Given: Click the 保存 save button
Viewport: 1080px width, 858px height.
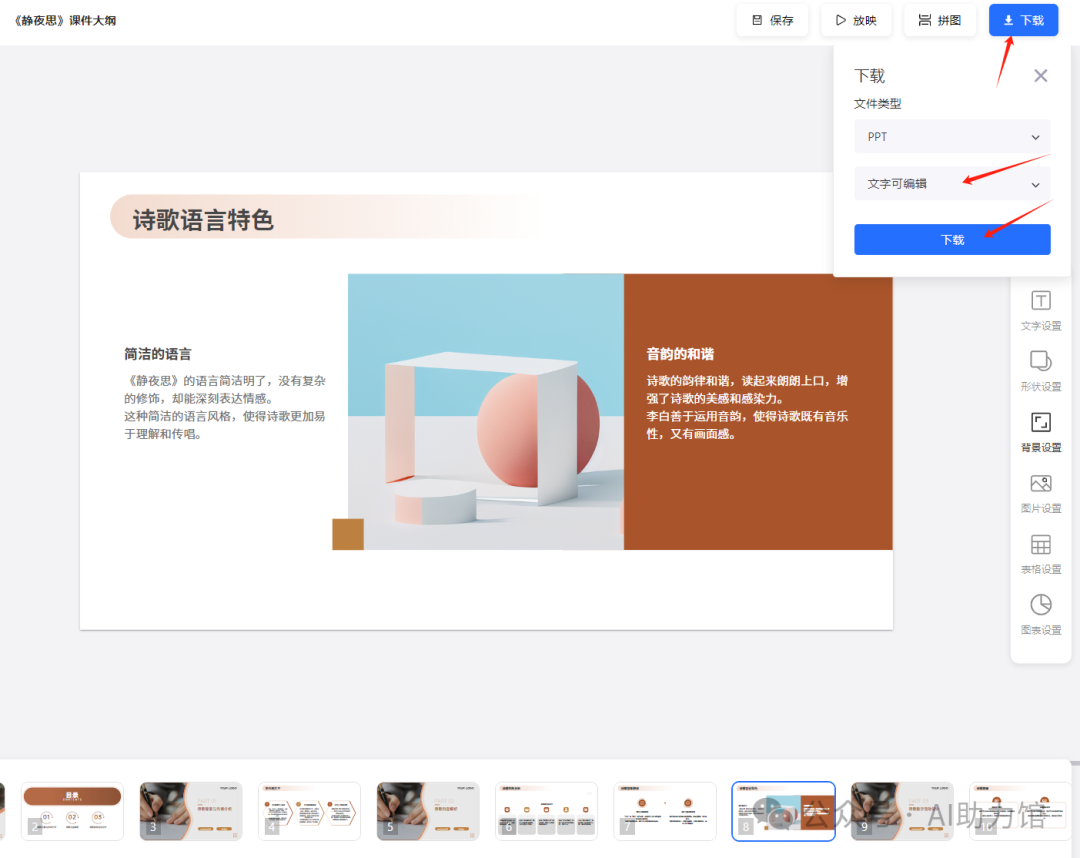Looking at the screenshot, I should 772,20.
